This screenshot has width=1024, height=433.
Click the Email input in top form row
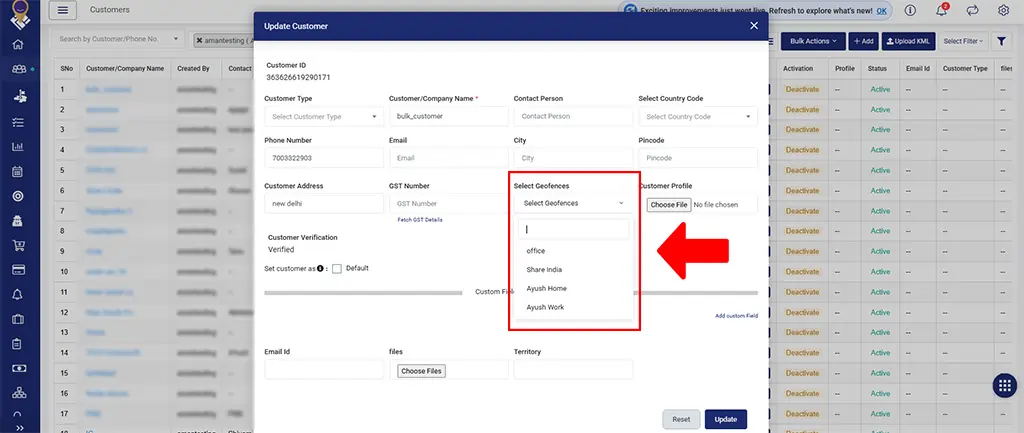tap(449, 158)
